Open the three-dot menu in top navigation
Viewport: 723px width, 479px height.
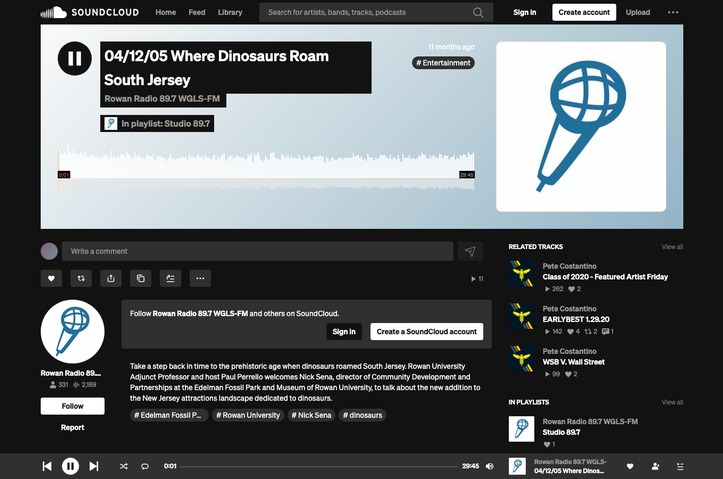point(673,12)
